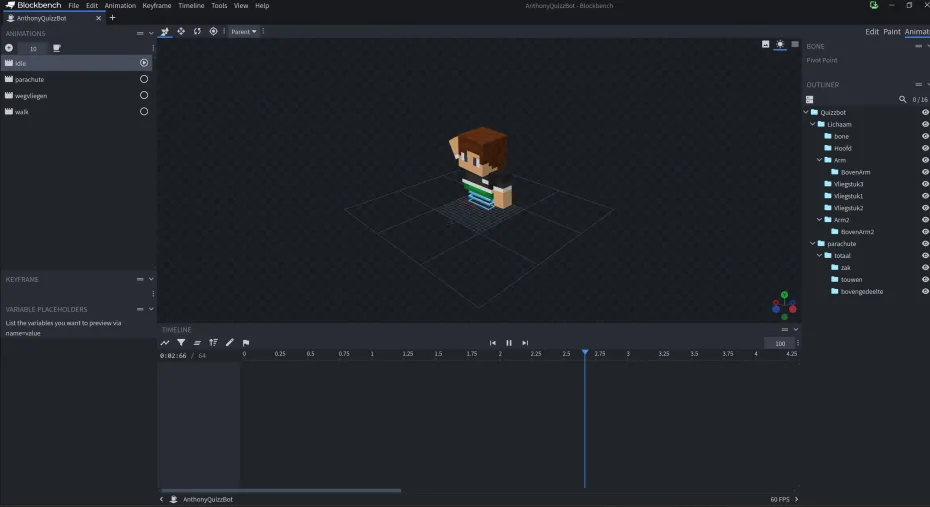
Task: Click the pencil icon in timeline toolbar
Action: (230, 343)
